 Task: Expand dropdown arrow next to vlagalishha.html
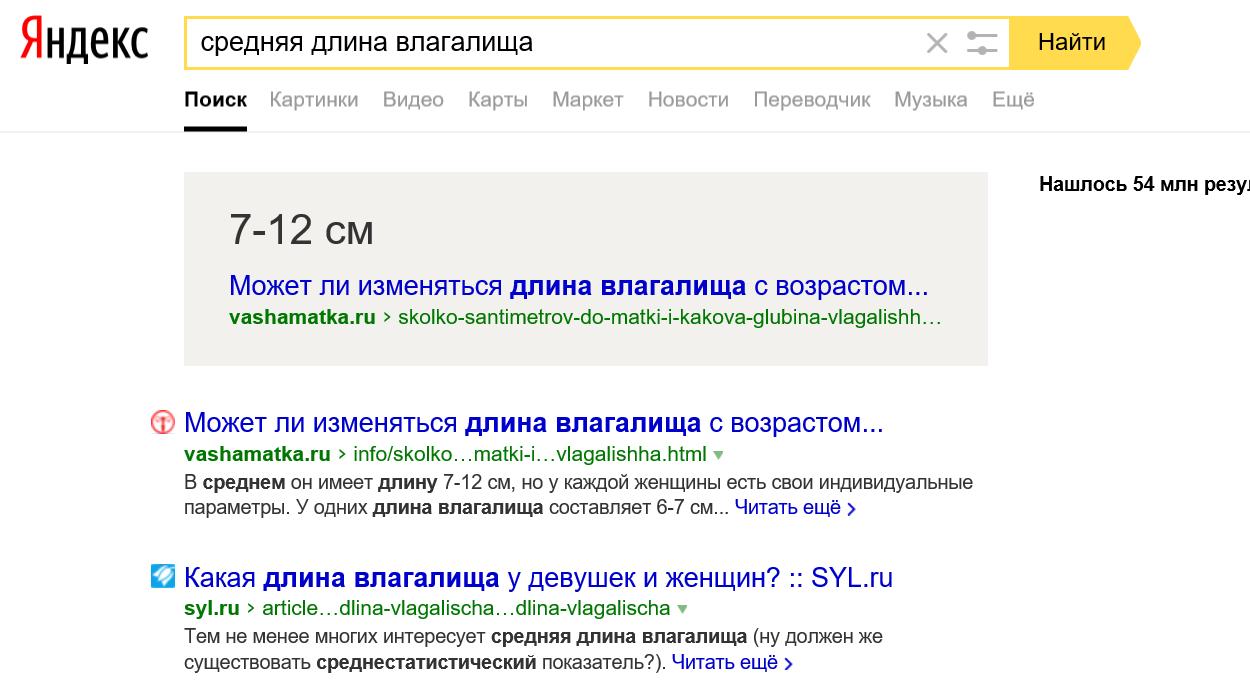(718, 455)
